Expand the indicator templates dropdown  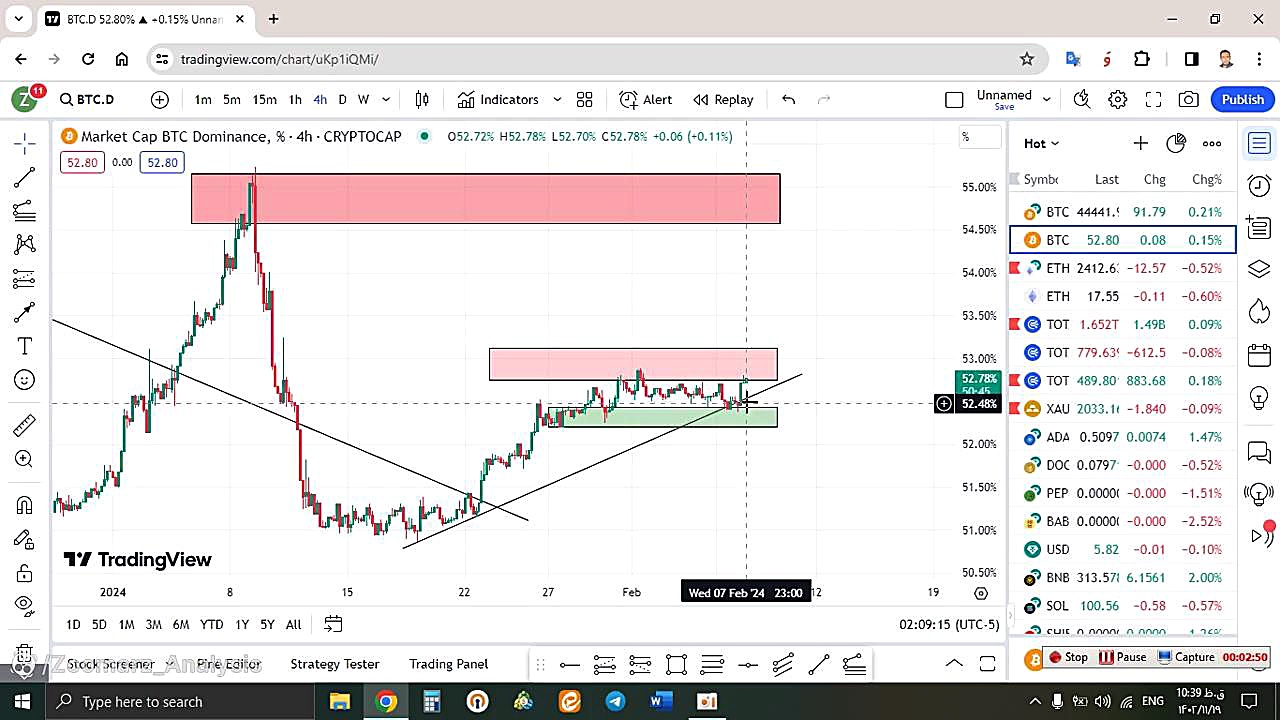(557, 99)
